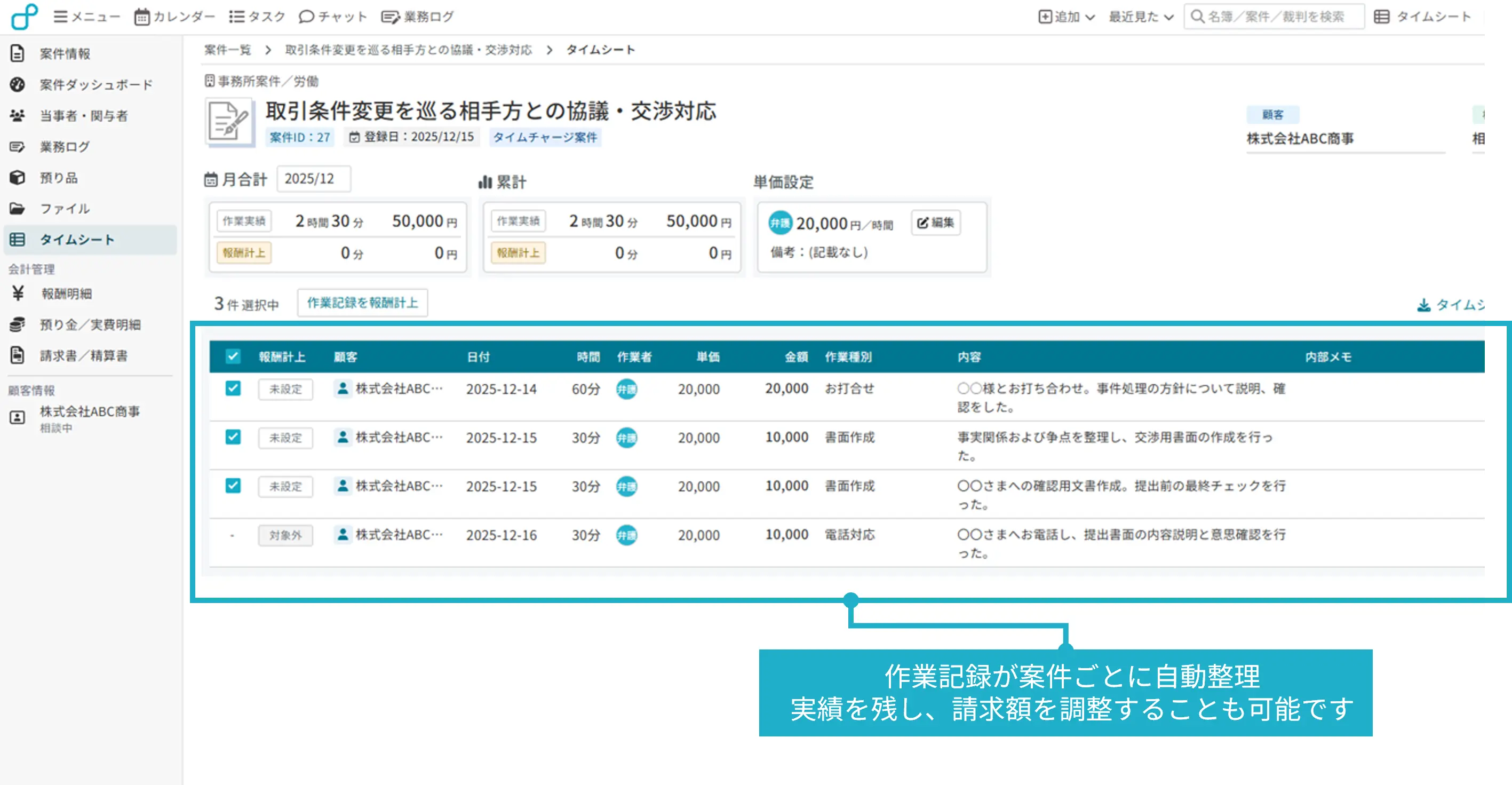Open the チャット chat icon

coord(306,17)
